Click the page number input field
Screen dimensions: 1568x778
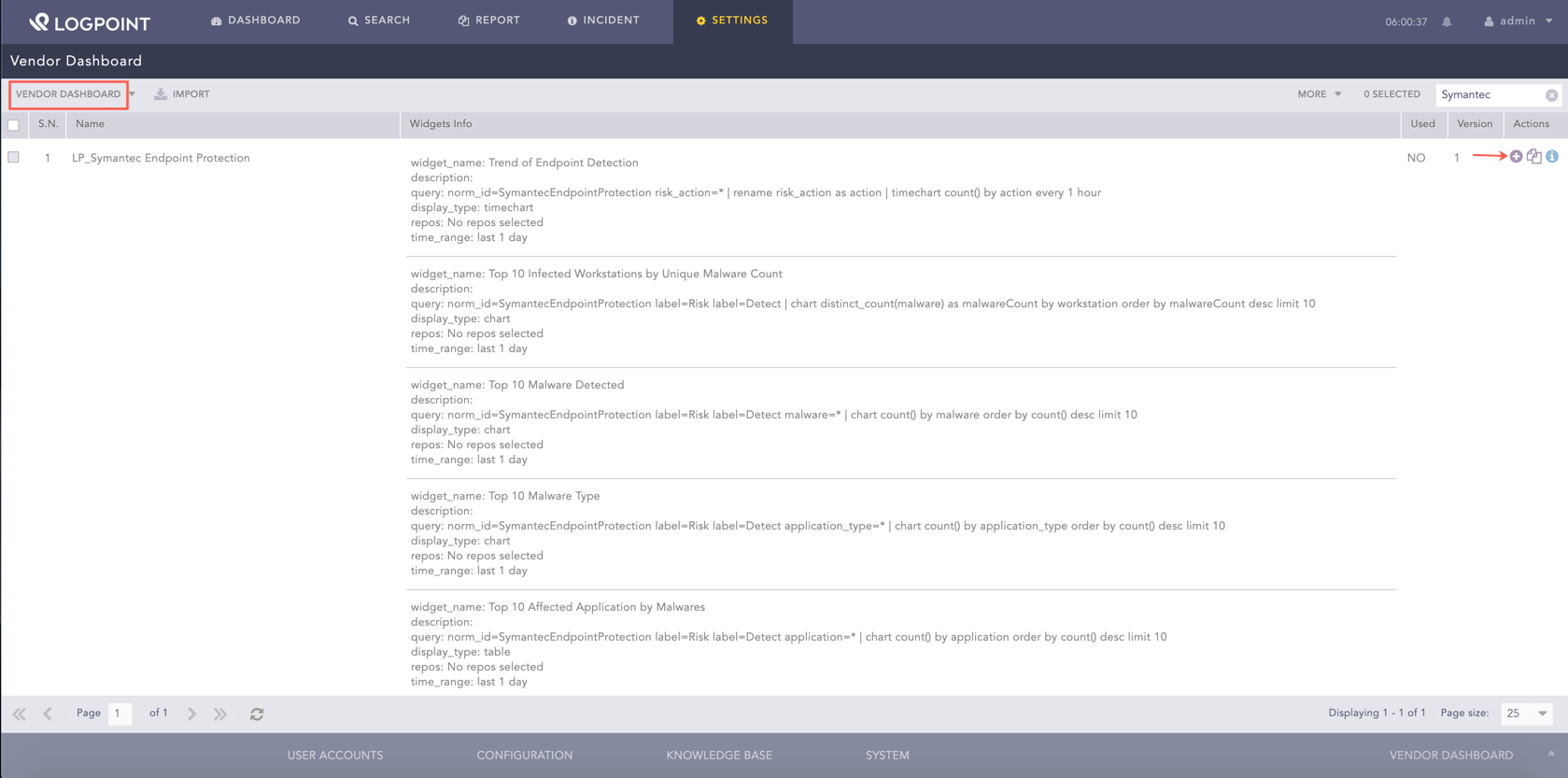(x=120, y=714)
